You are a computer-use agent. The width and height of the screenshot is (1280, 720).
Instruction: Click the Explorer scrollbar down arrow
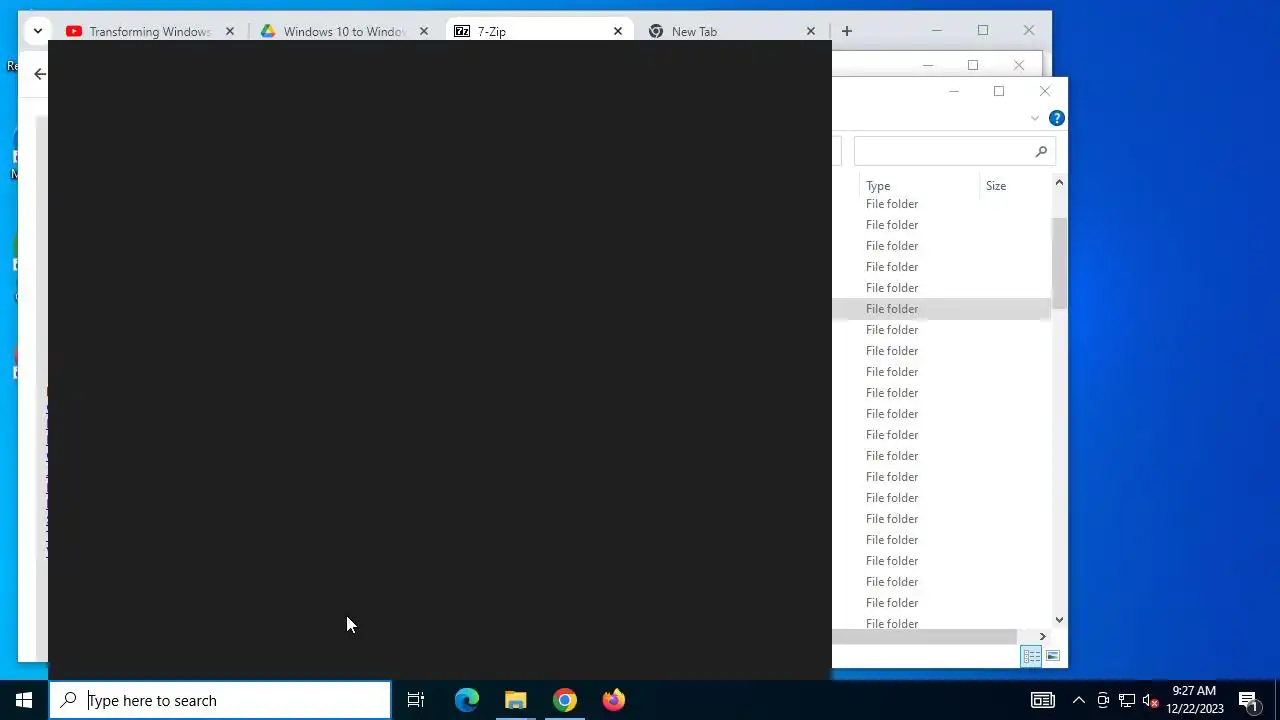click(x=1059, y=620)
